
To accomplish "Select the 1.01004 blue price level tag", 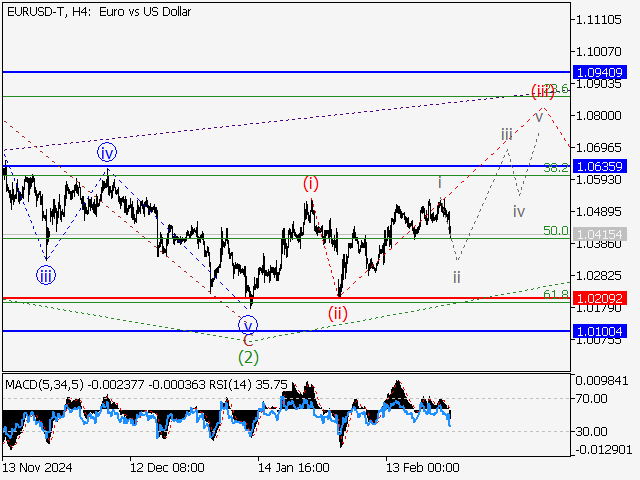I will pyautogui.click(x=599, y=330).
